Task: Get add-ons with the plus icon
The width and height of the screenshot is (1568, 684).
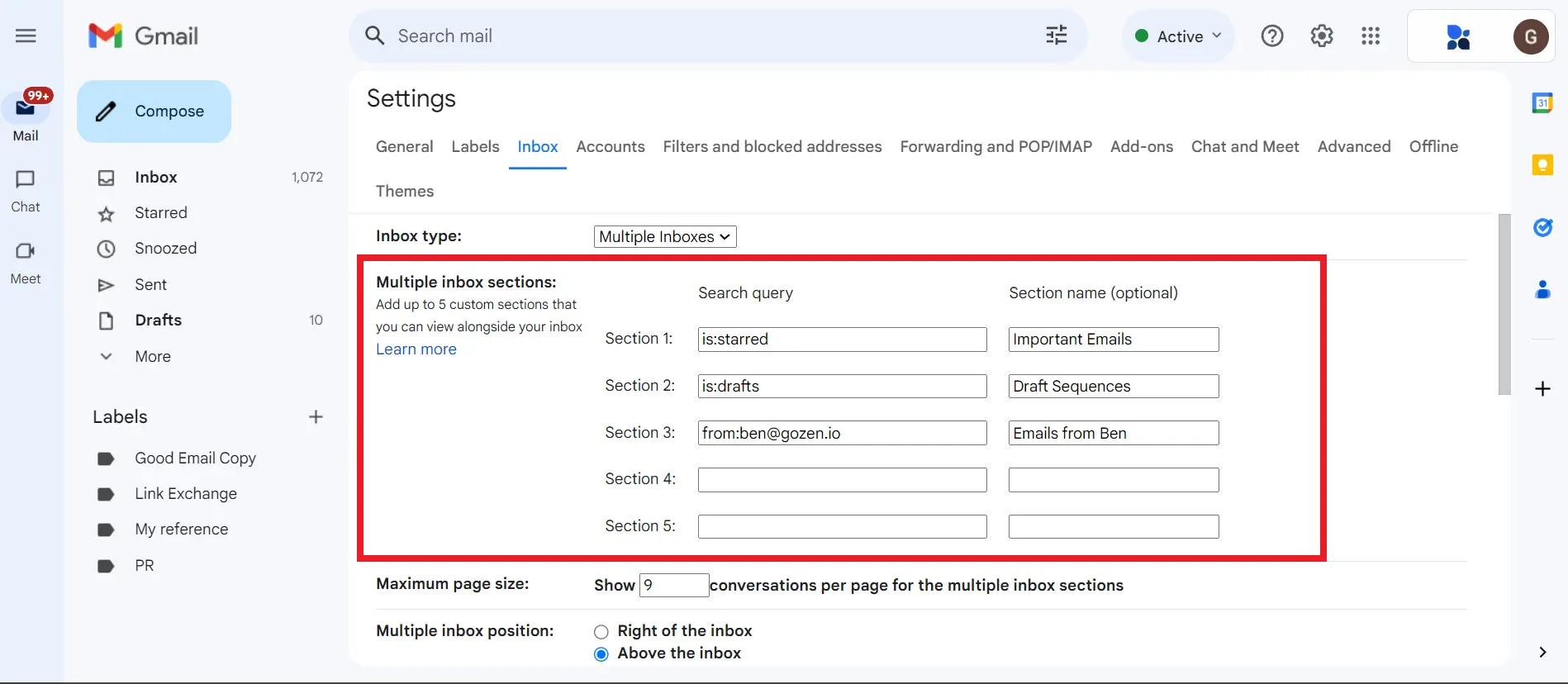Action: (x=1542, y=388)
